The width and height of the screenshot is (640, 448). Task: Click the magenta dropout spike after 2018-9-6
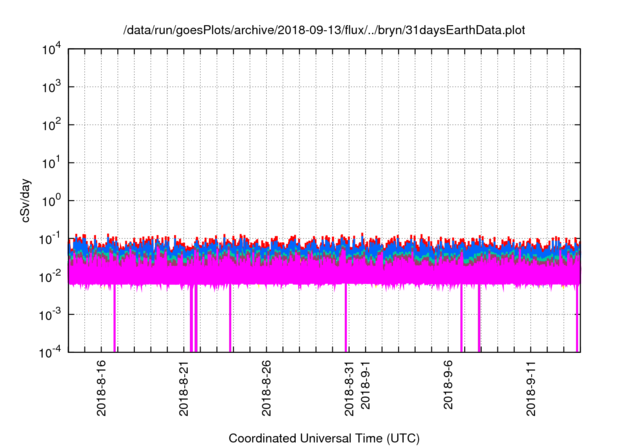(462, 318)
